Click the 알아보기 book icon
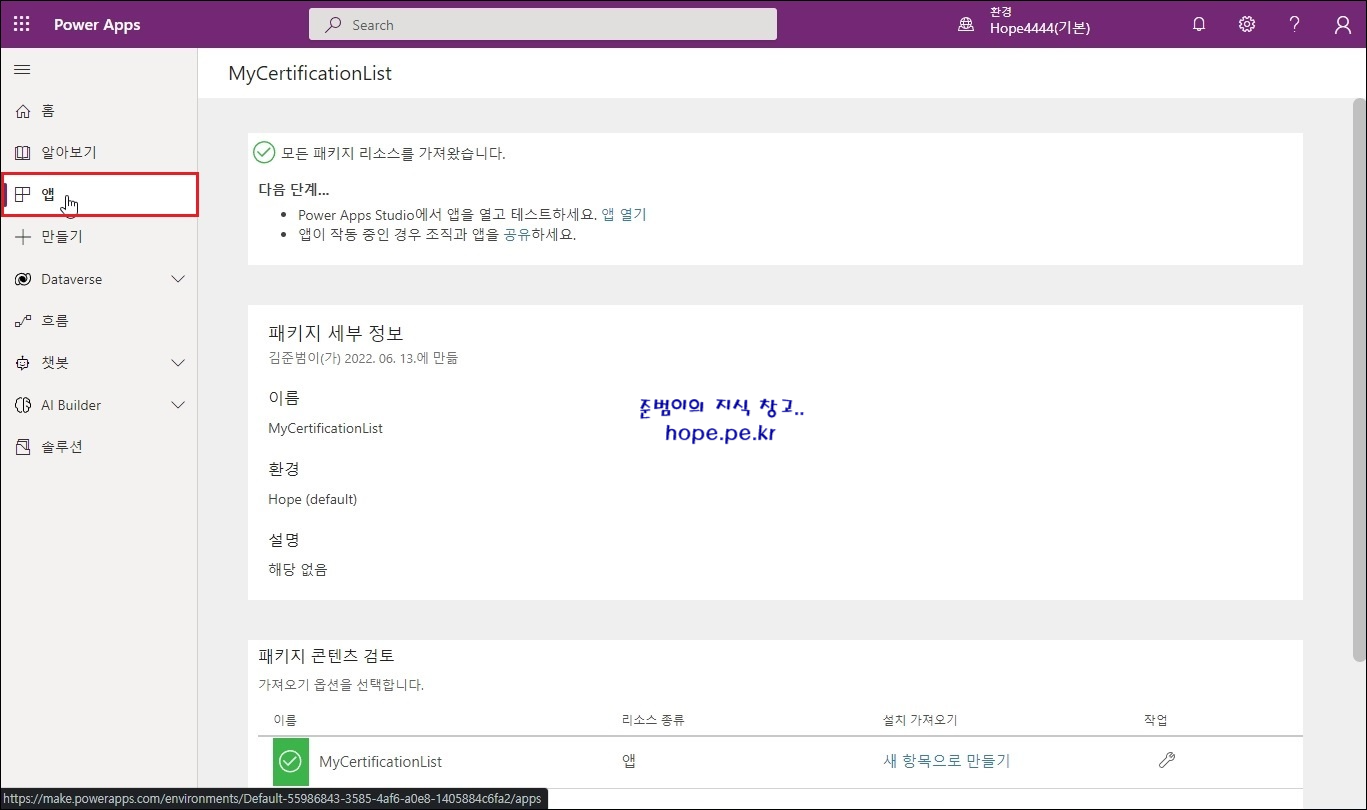 [23, 153]
